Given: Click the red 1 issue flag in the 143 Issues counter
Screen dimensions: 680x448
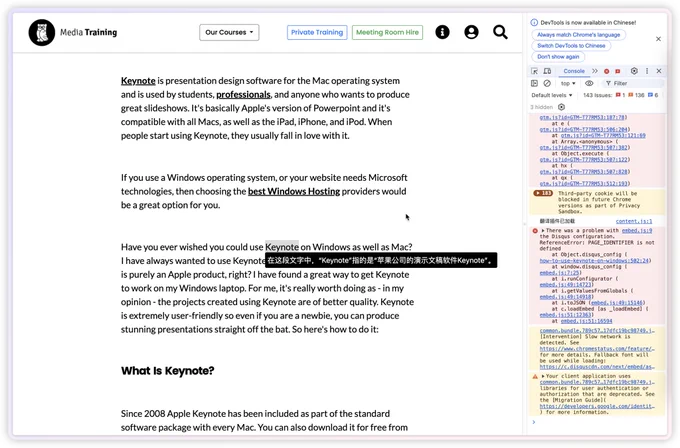Looking at the screenshot, I should pyautogui.click(x=620, y=95).
